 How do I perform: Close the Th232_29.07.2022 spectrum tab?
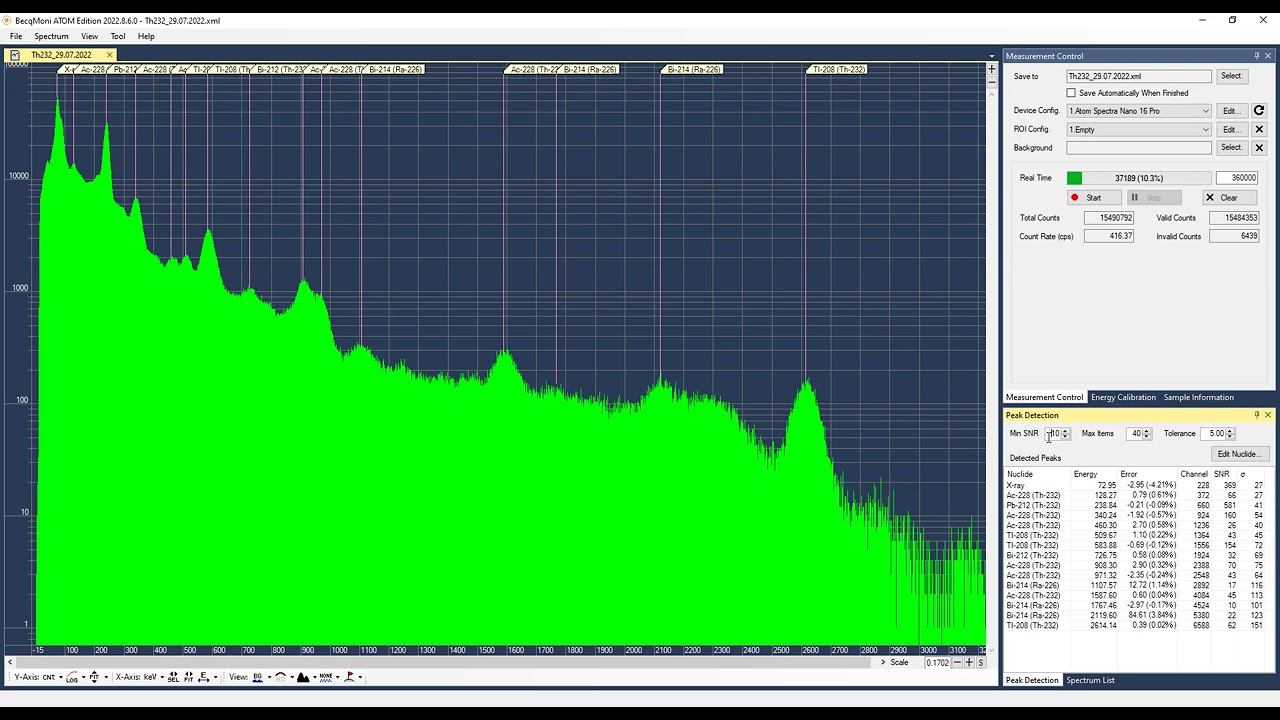point(109,55)
